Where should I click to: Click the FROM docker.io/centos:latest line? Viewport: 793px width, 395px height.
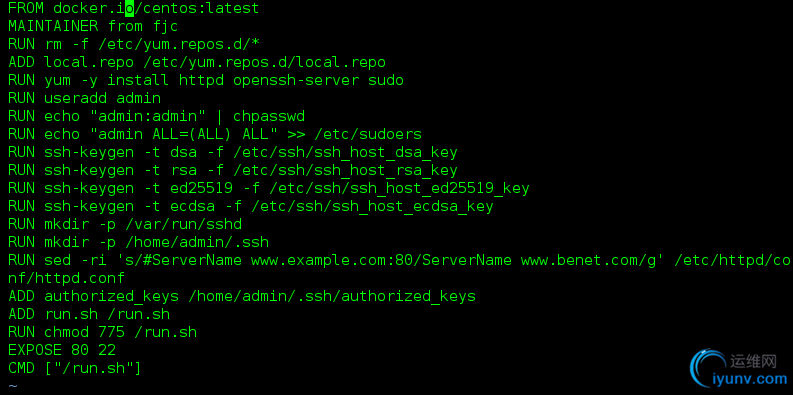tap(134, 8)
